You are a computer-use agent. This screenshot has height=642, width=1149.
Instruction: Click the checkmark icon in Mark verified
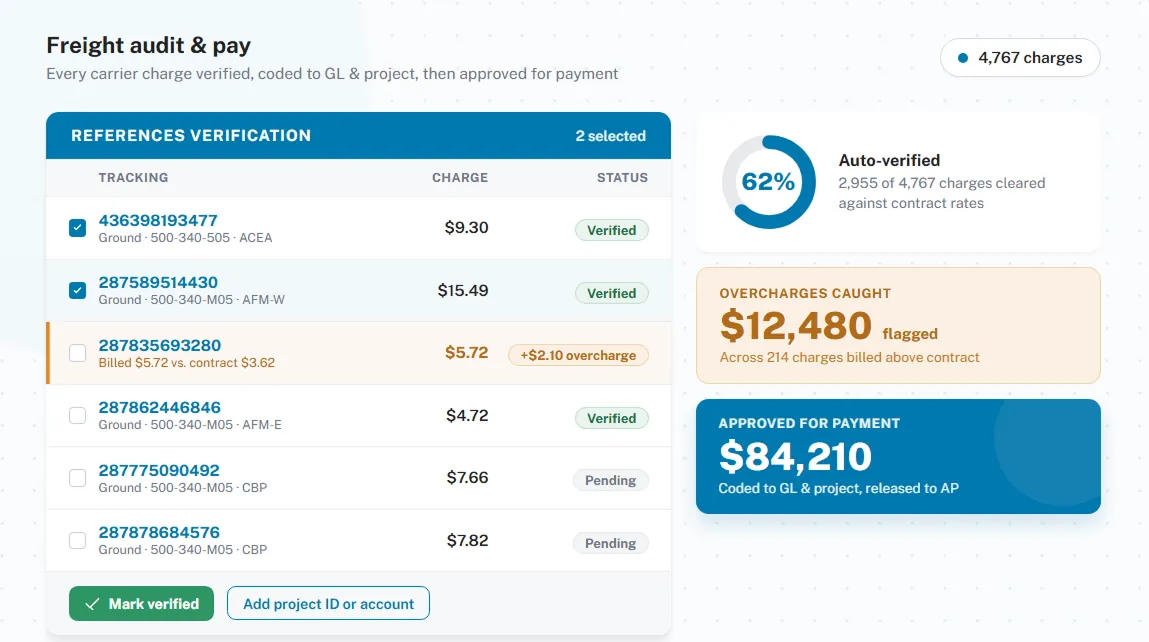[92, 604]
